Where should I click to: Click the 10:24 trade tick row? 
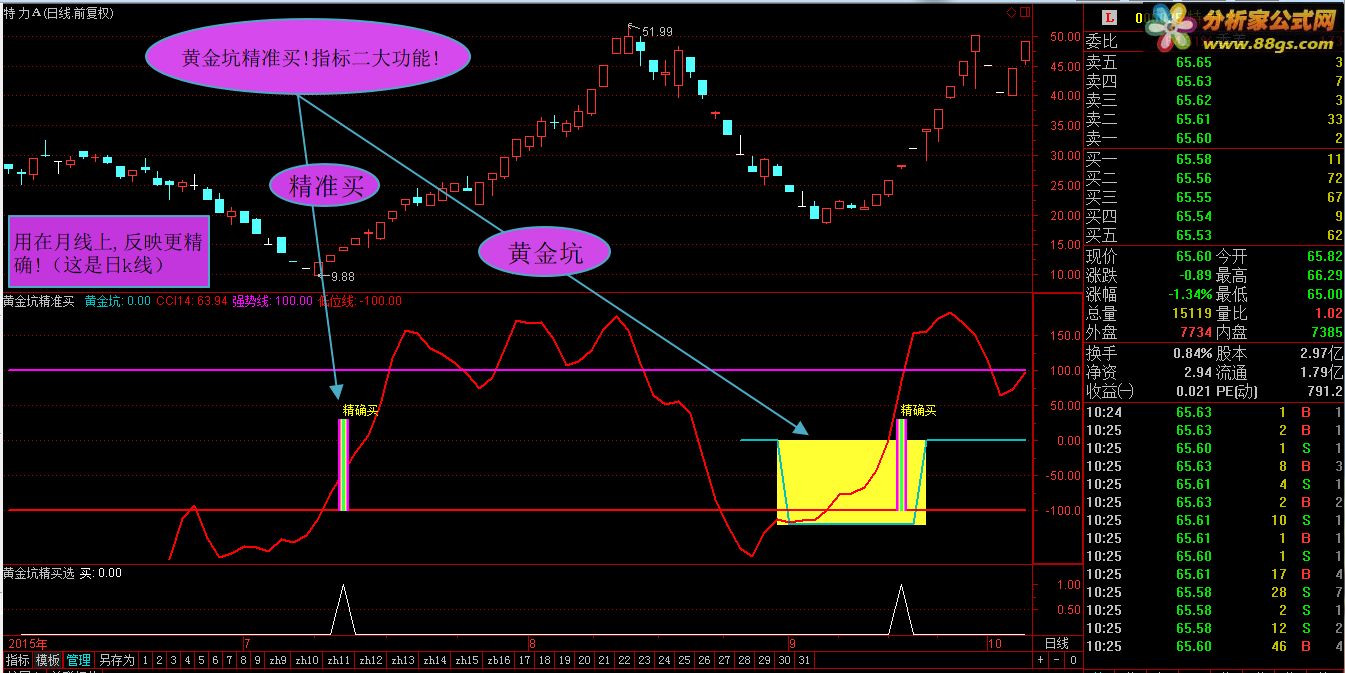(x=1214, y=412)
